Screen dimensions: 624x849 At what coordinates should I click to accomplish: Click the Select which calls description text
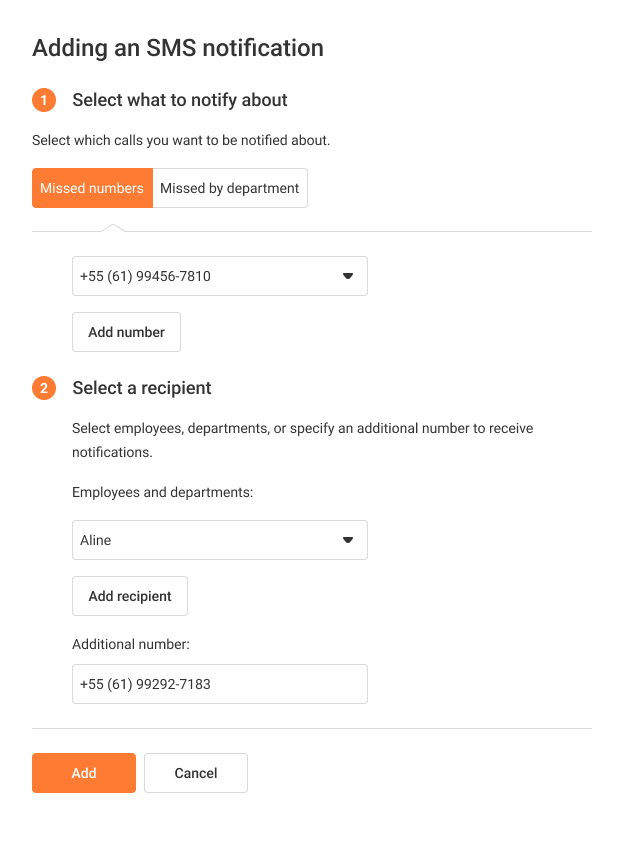181,140
